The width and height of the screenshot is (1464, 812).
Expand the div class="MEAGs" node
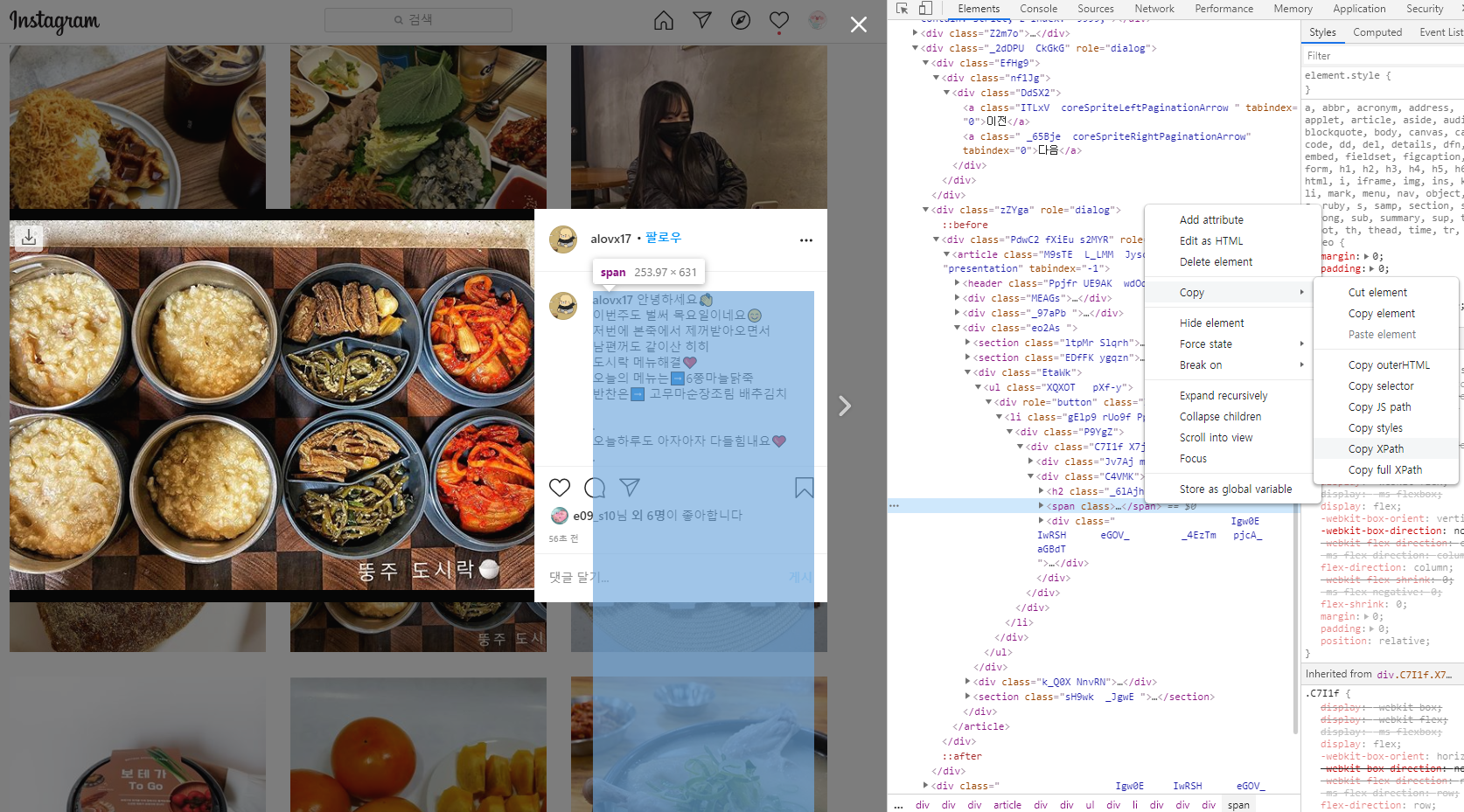coord(957,298)
